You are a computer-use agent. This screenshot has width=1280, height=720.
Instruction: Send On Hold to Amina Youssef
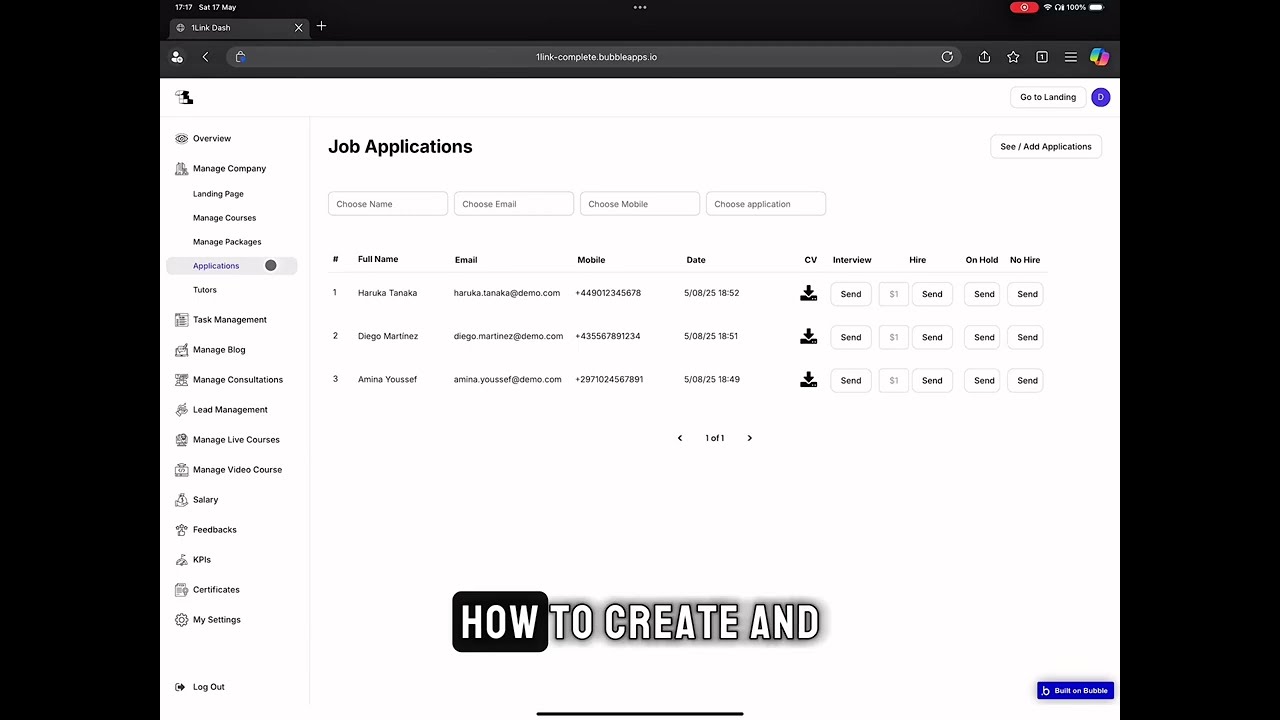tap(984, 380)
